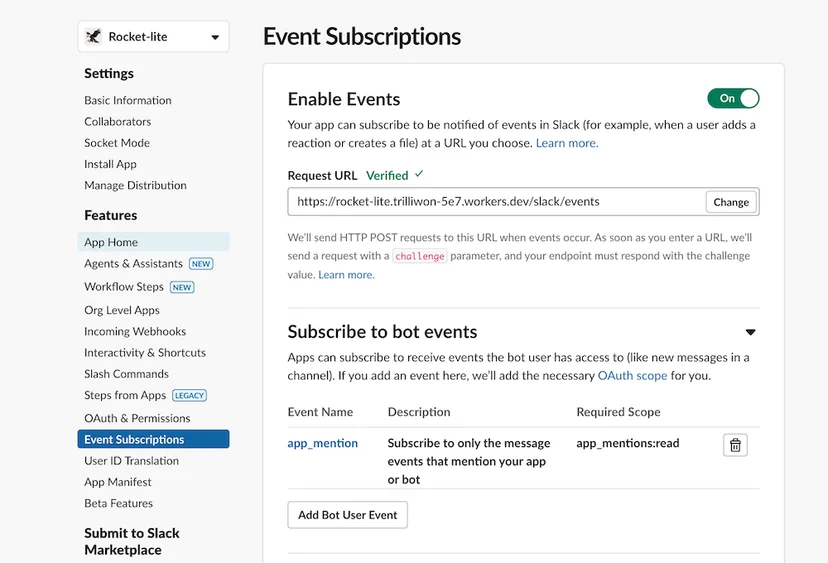Screen dimensions: 828x563
Task: Delete the app_mention event with trash icon
Action: pos(735,445)
